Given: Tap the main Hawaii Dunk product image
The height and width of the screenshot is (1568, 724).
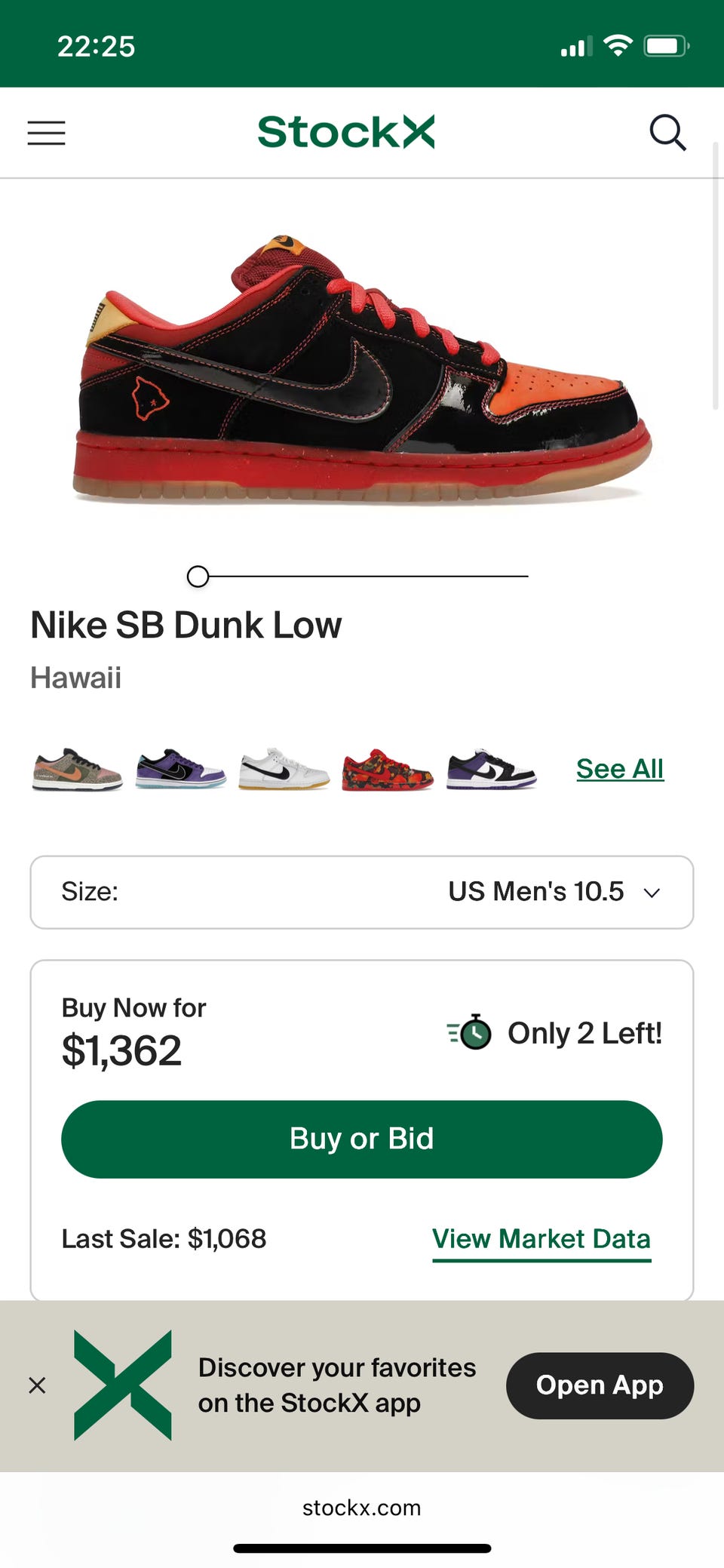Looking at the screenshot, I should coord(362,370).
